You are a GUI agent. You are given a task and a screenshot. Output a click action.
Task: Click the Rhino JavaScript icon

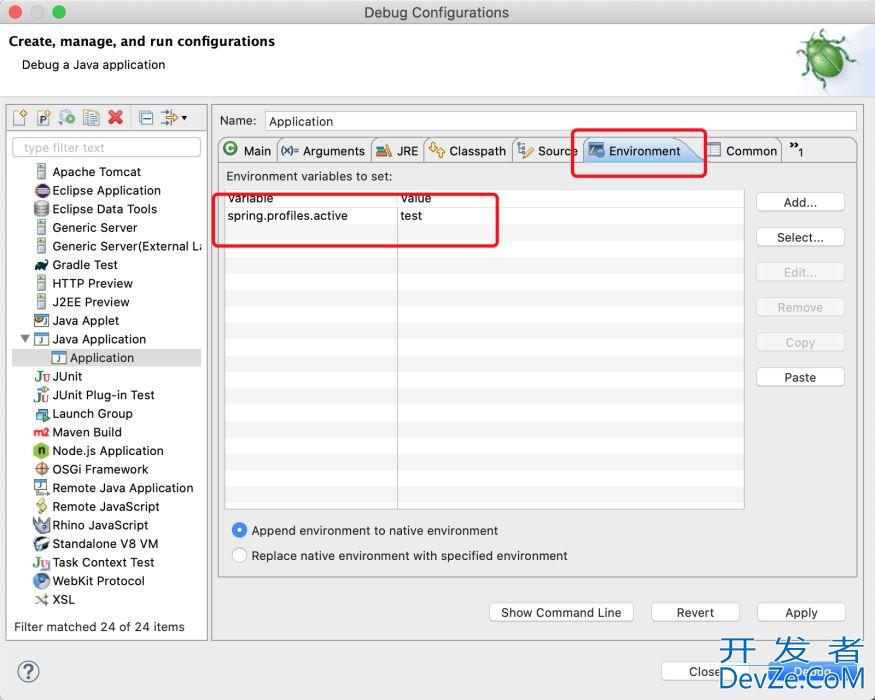click(x=41, y=525)
